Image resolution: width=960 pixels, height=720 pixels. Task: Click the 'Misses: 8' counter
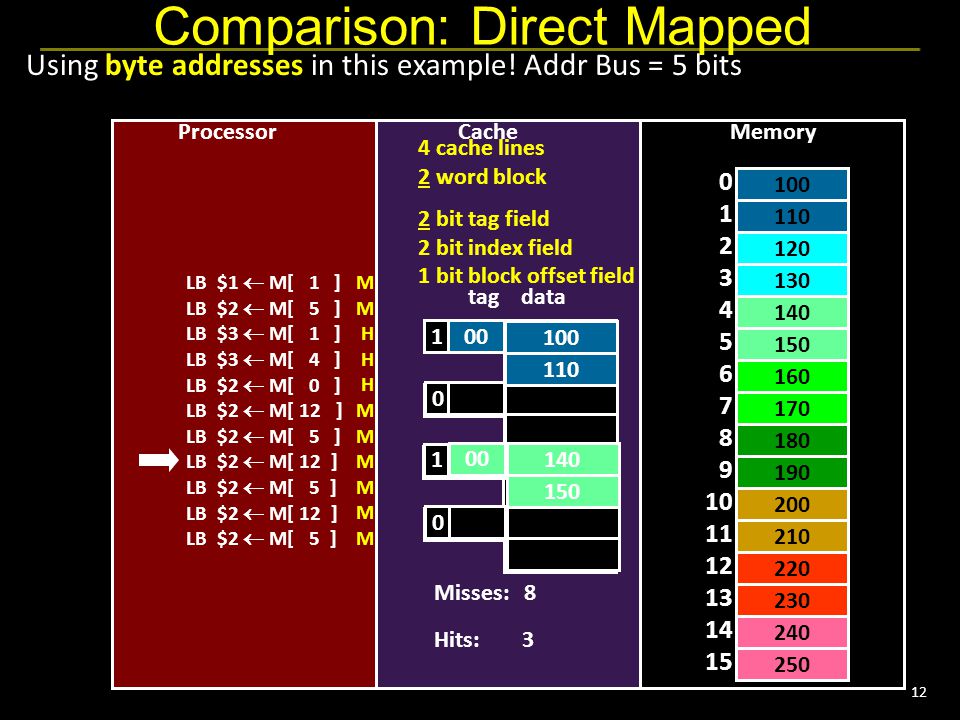click(x=485, y=593)
